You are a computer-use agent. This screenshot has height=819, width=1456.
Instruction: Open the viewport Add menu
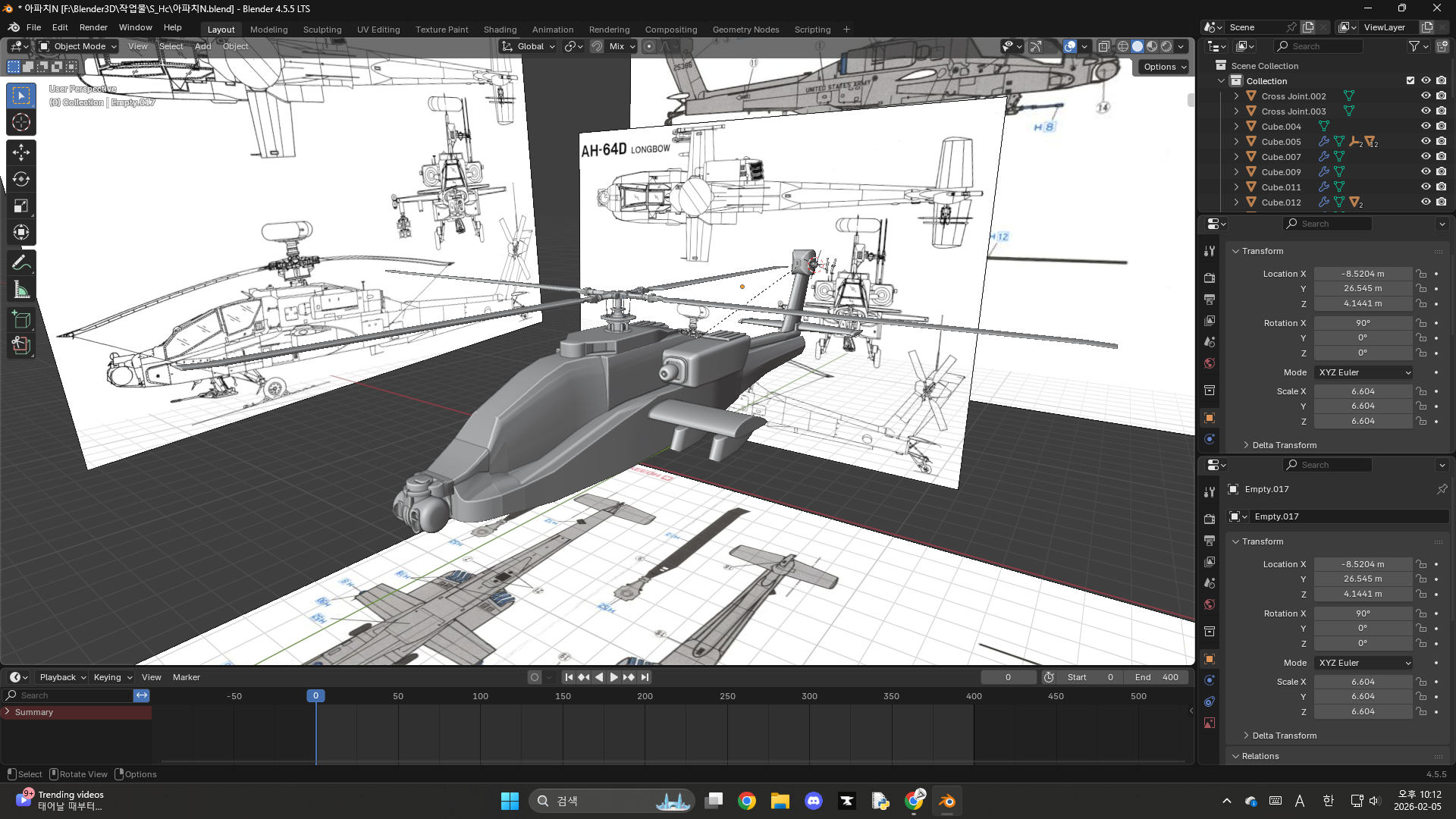pos(202,46)
